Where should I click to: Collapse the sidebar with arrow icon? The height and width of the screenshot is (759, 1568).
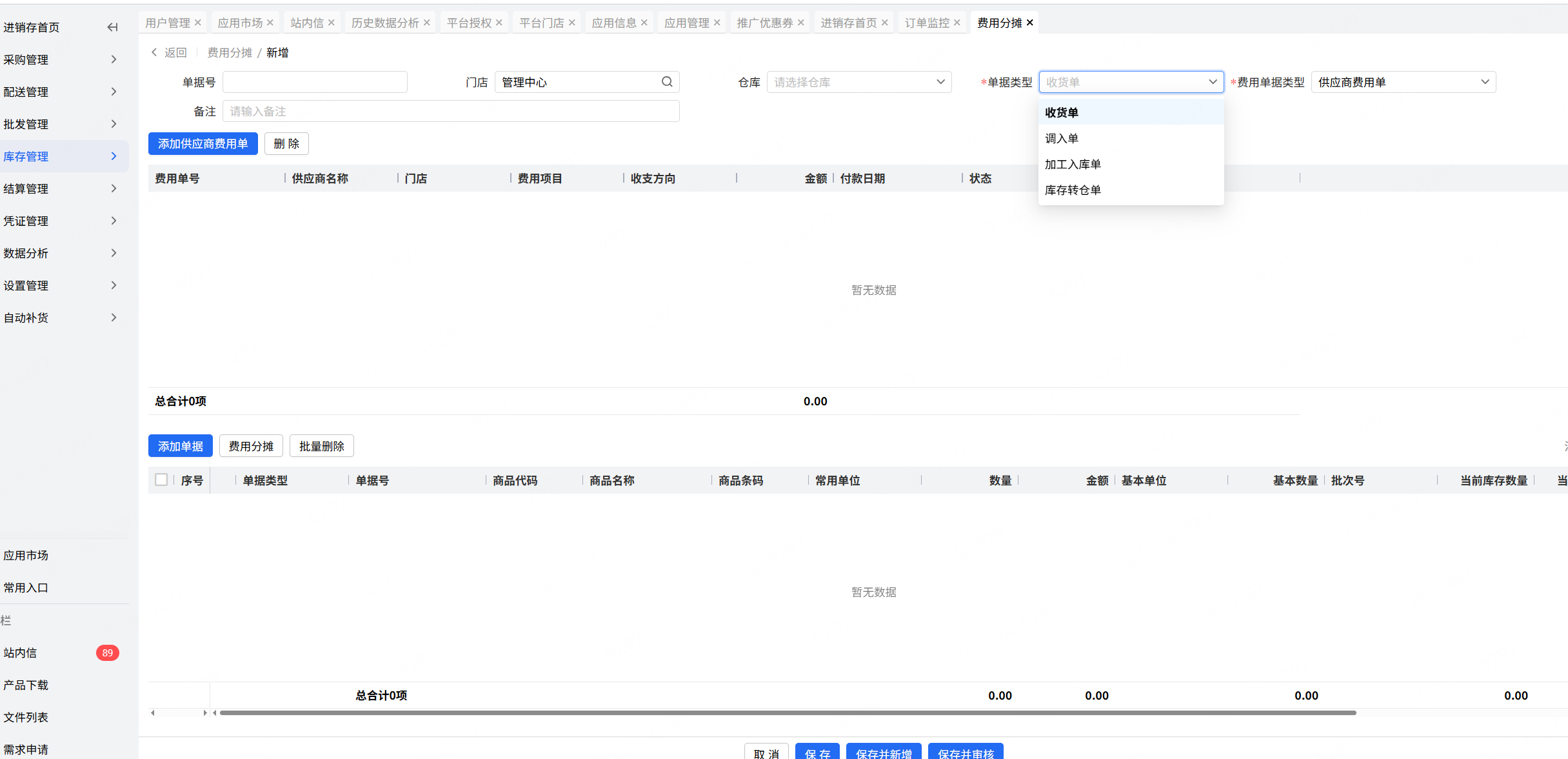pos(112,27)
